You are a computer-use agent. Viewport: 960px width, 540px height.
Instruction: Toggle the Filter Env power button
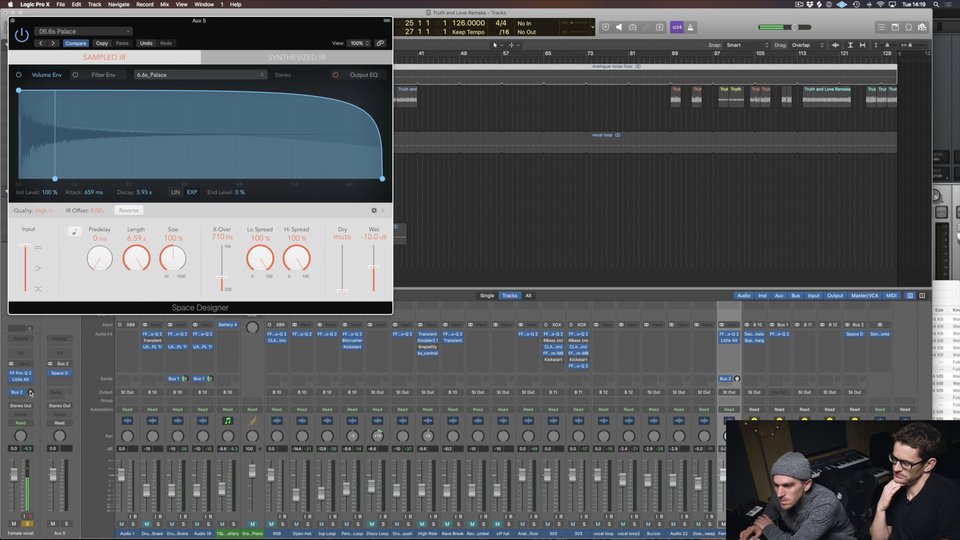(75, 75)
